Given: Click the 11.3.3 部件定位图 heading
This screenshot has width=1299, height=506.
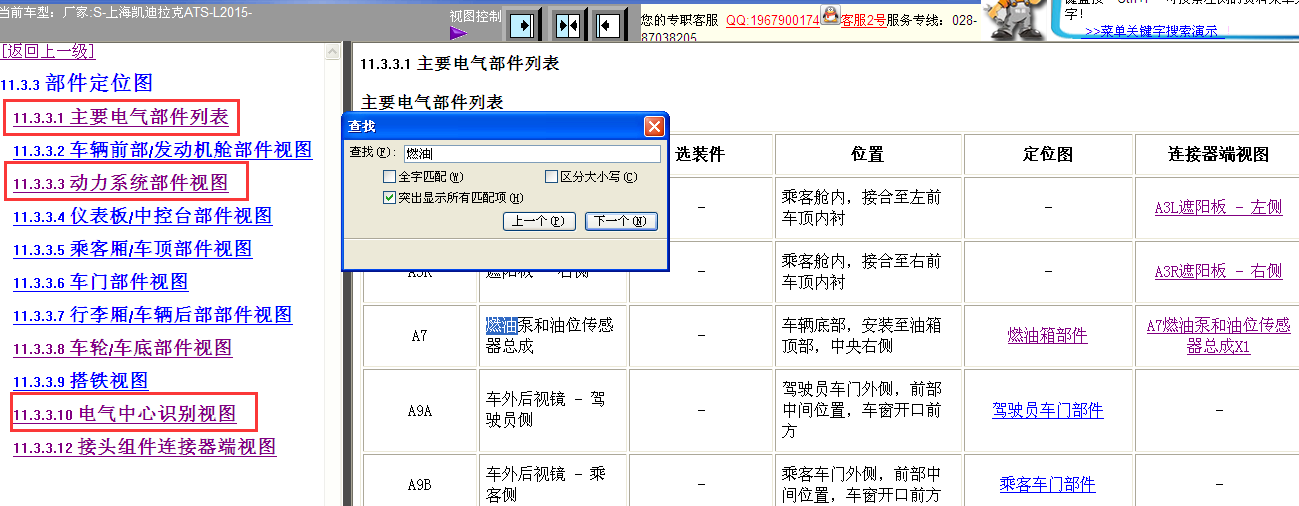Looking at the screenshot, I should pyautogui.click(x=77, y=84).
